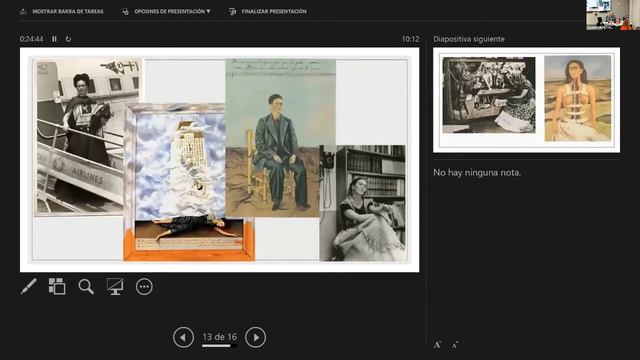Open Opciones de presentación dropdown

pos(166,11)
